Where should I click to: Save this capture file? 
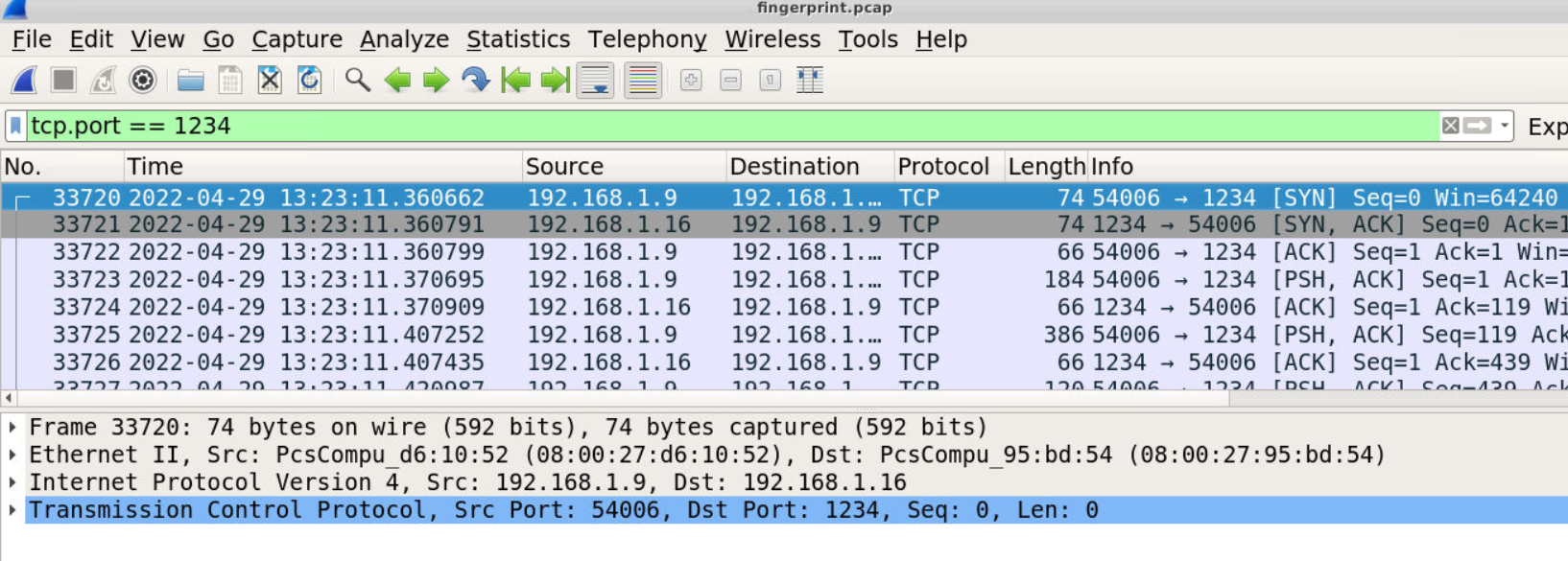230,81
